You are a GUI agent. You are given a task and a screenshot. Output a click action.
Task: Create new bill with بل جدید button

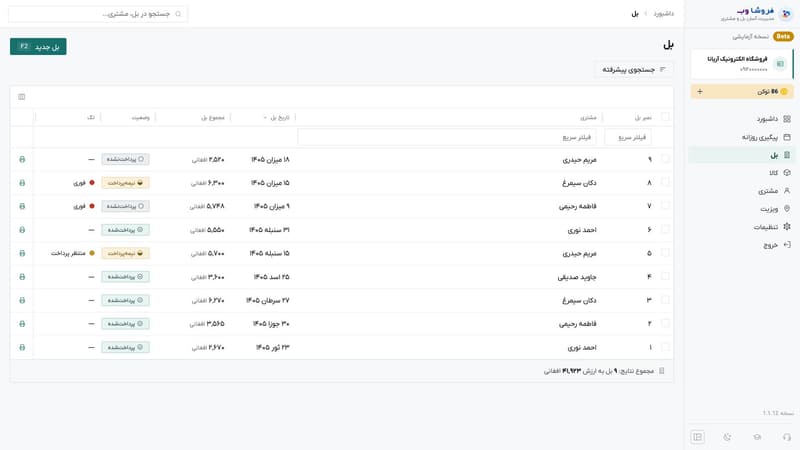pos(38,46)
